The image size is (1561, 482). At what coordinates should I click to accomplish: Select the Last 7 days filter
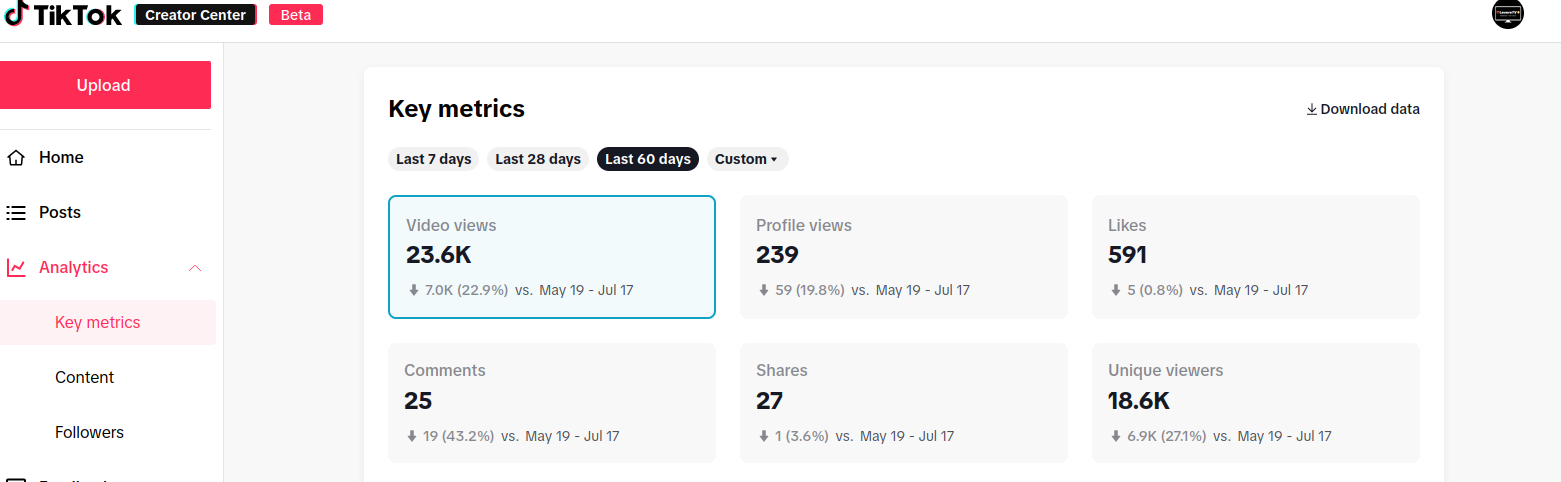[x=433, y=159]
